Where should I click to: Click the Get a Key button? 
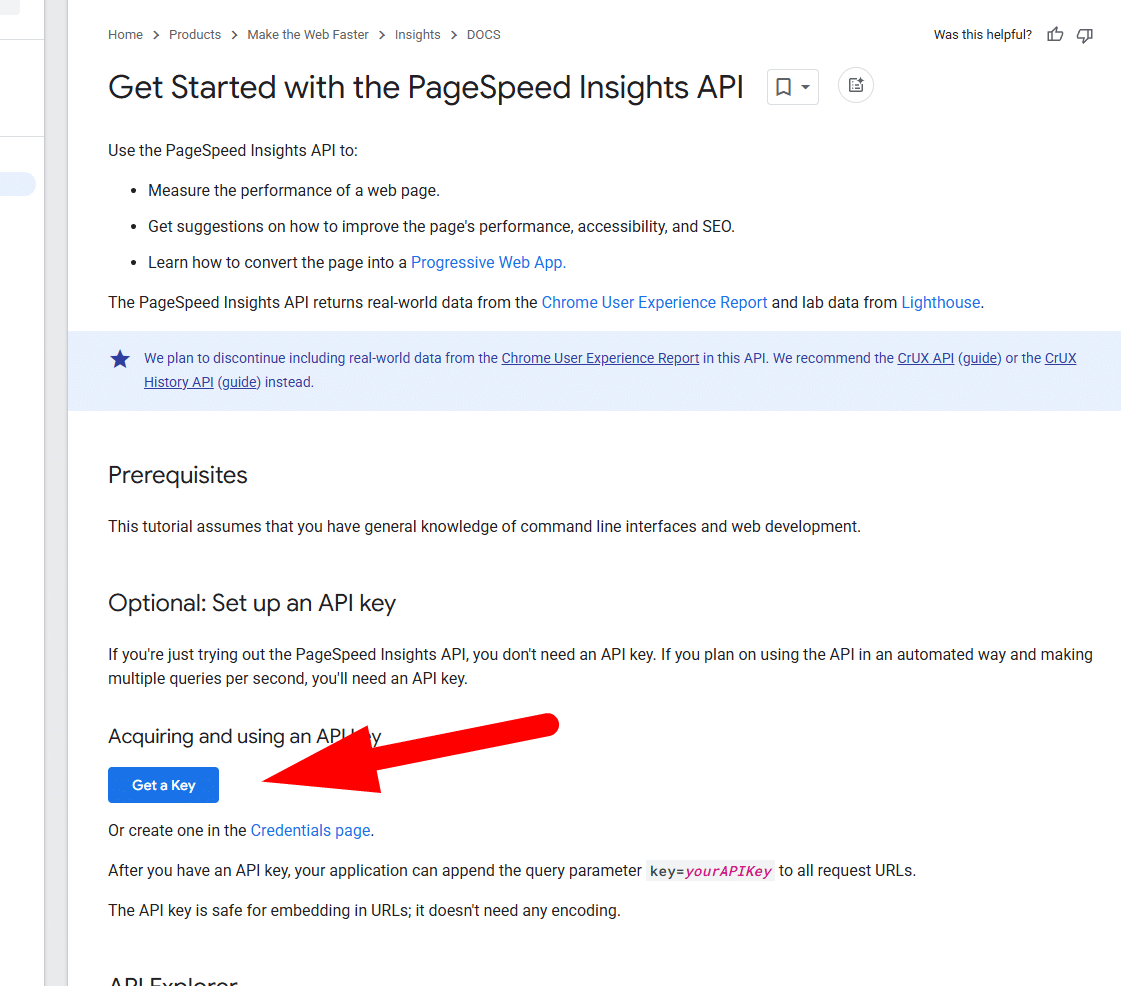(163, 785)
